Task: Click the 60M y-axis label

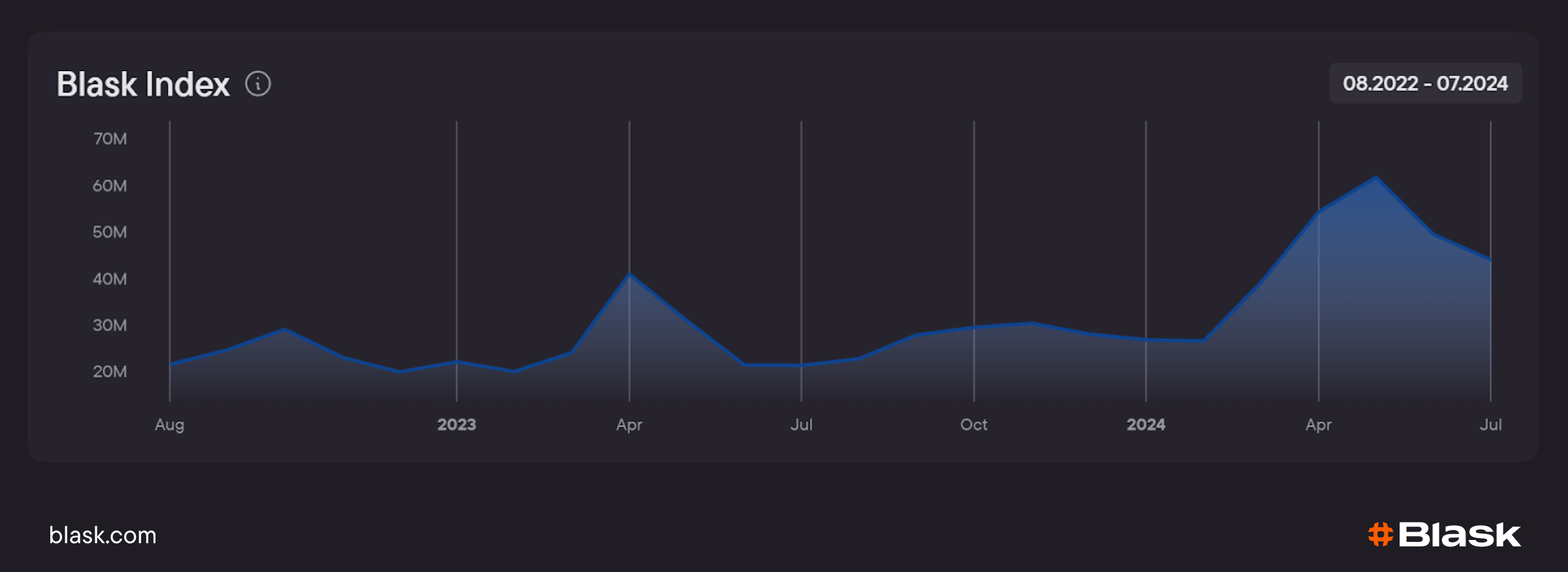Action: point(110,185)
